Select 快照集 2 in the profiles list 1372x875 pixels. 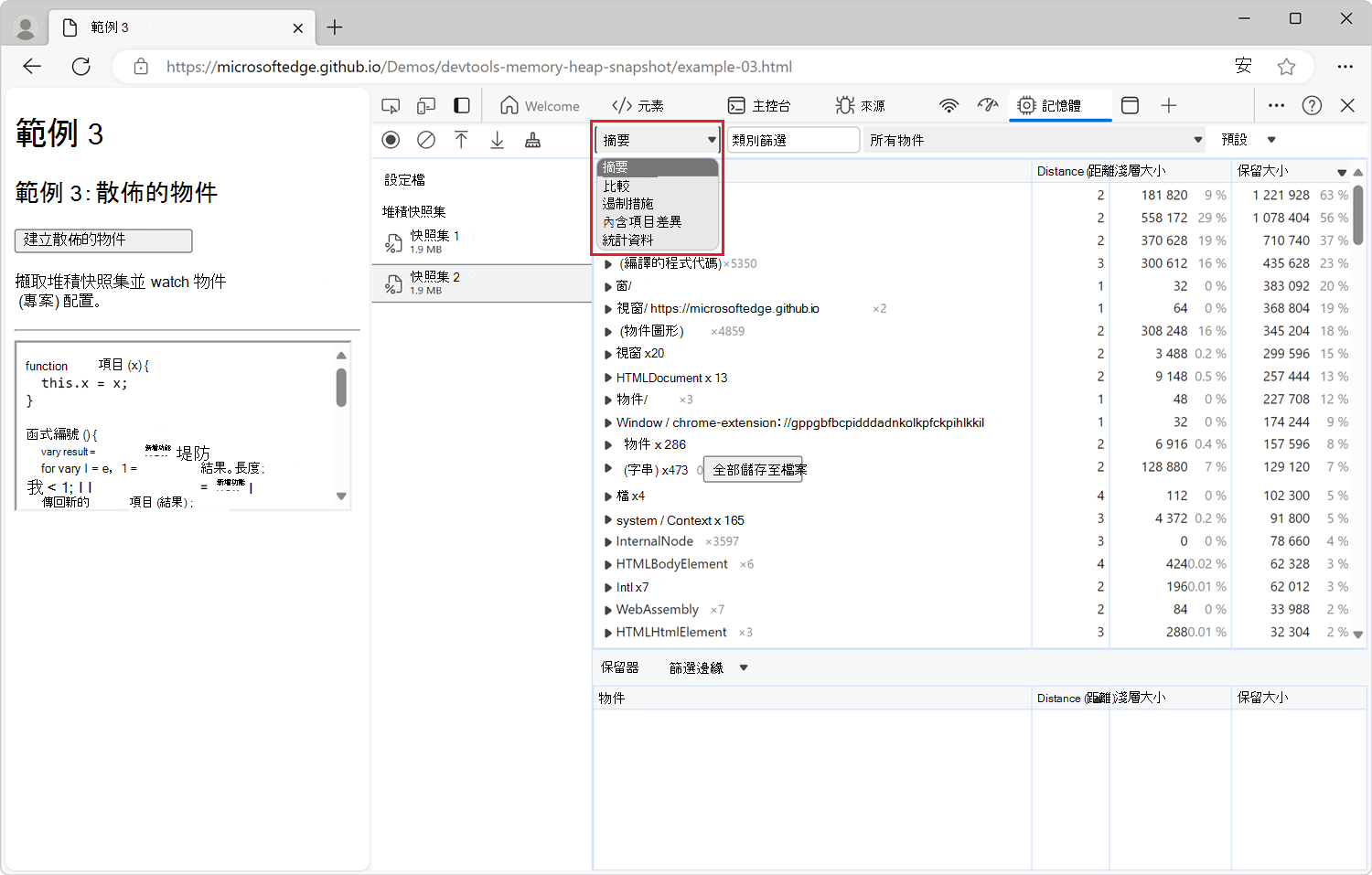click(482, 283)
